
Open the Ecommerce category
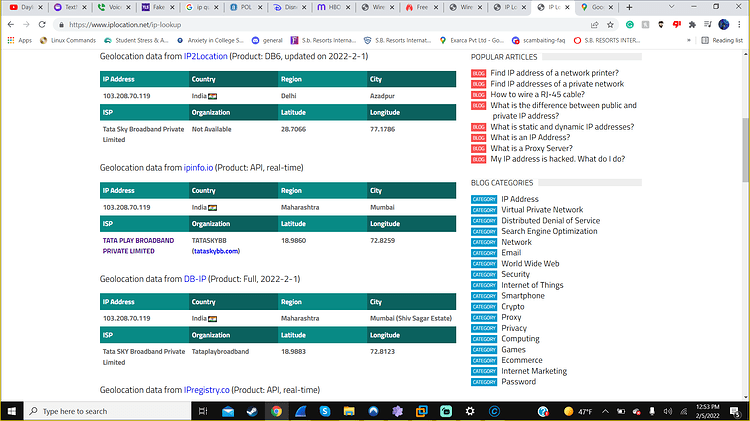(521, 360)
